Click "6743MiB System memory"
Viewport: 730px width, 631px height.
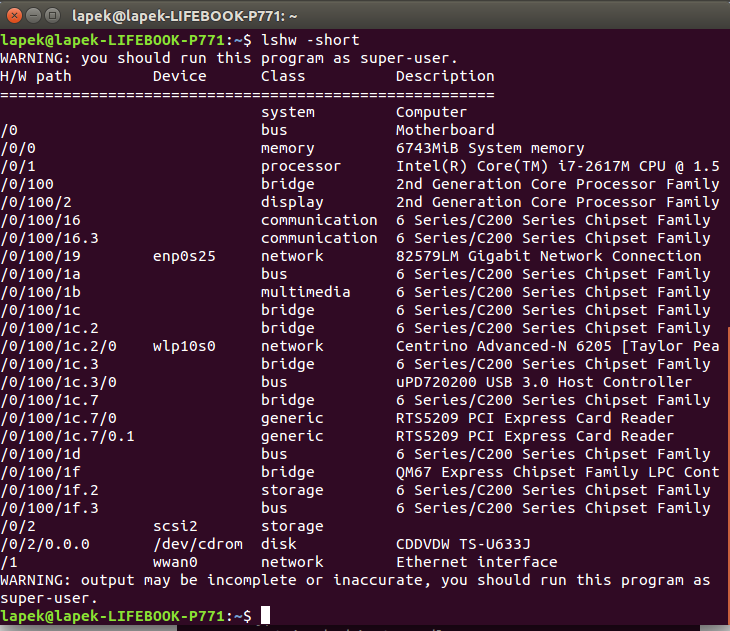(x=490, y=148)
